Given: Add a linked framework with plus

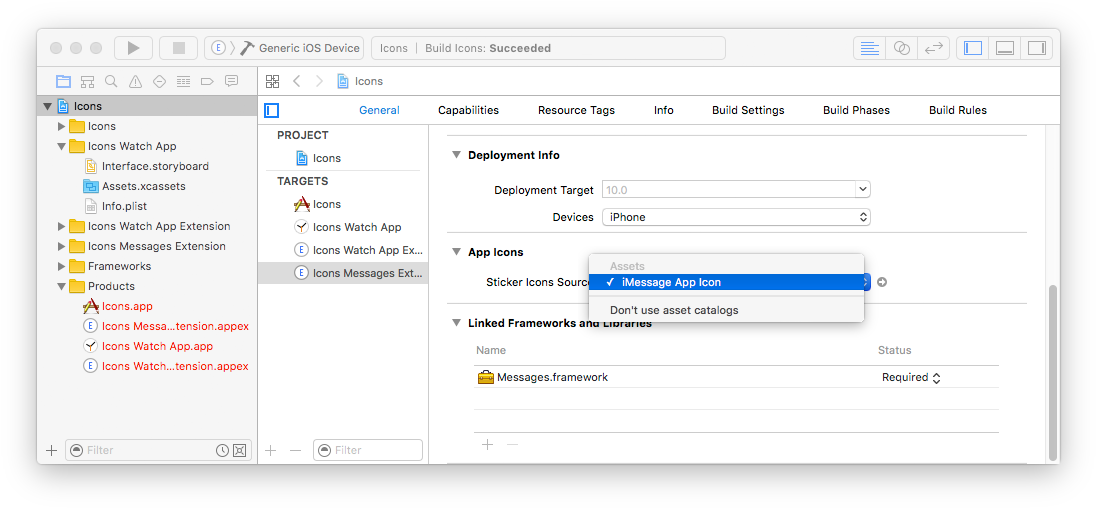Looking at the screenshot, I should pyautogui.click(x=488, y=444).
